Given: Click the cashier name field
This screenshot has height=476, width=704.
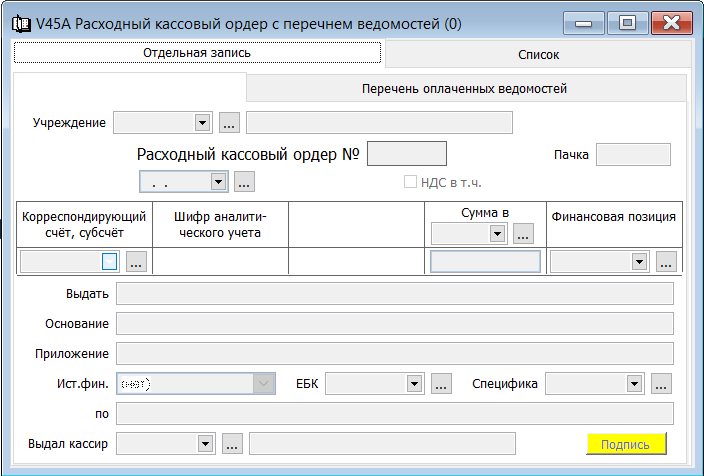Looking at the screenshot, I should click(383, 444).
